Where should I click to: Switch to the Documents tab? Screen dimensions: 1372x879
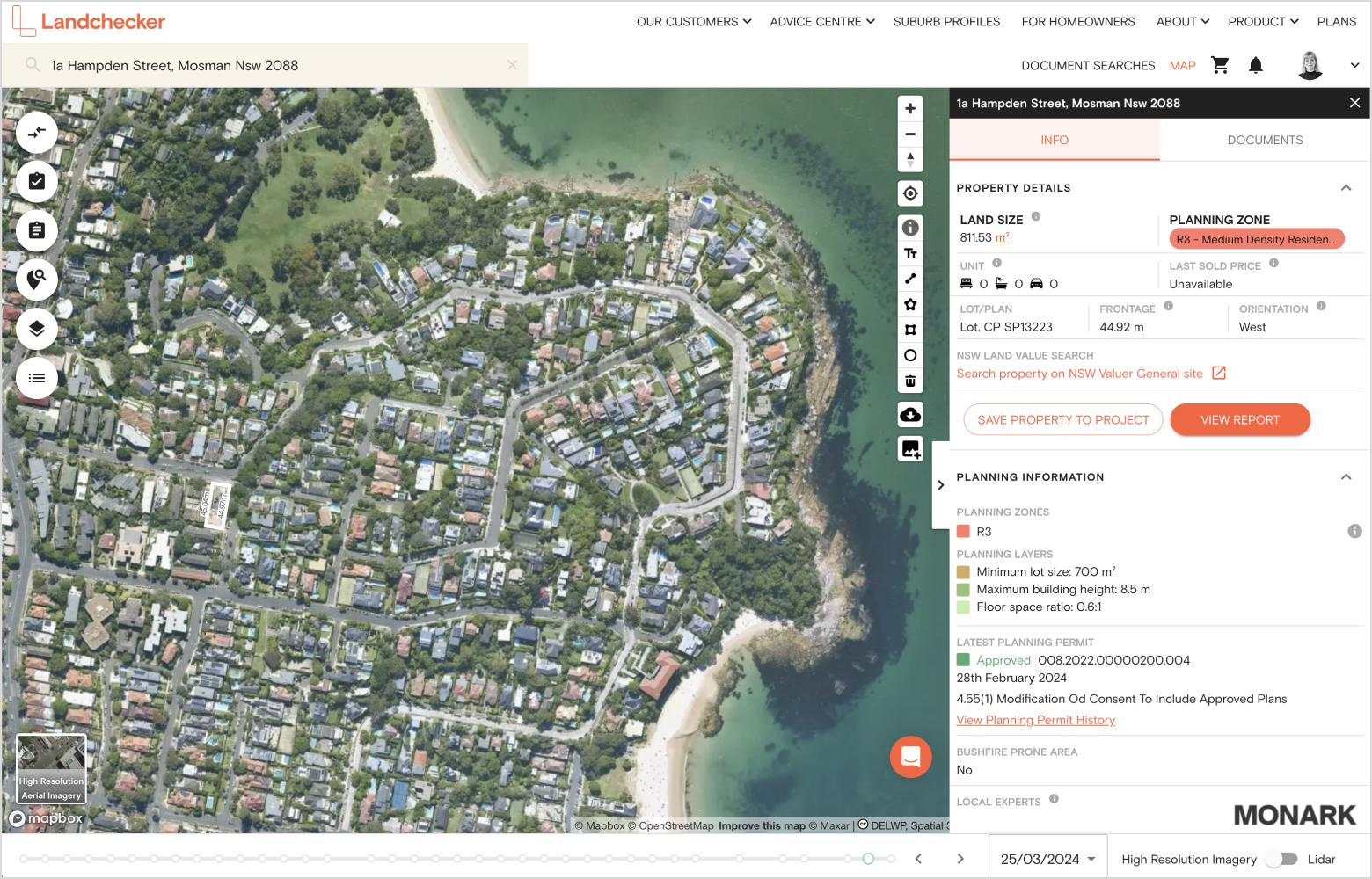tap(1265, 140)
